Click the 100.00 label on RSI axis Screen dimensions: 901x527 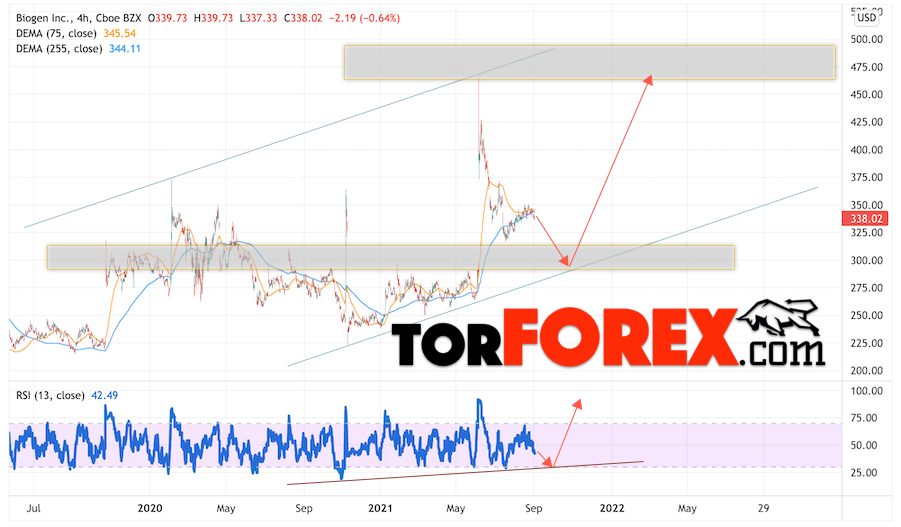pos(867,391)
